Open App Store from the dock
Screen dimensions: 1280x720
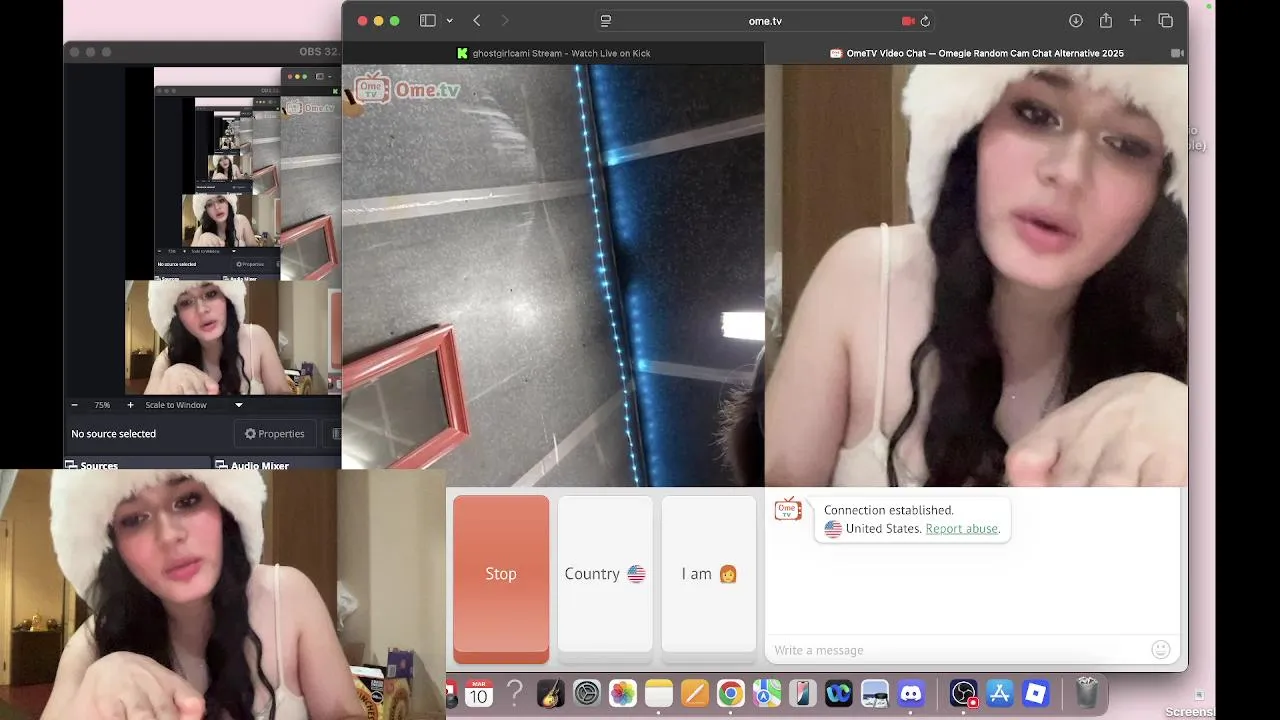(999, 692)
